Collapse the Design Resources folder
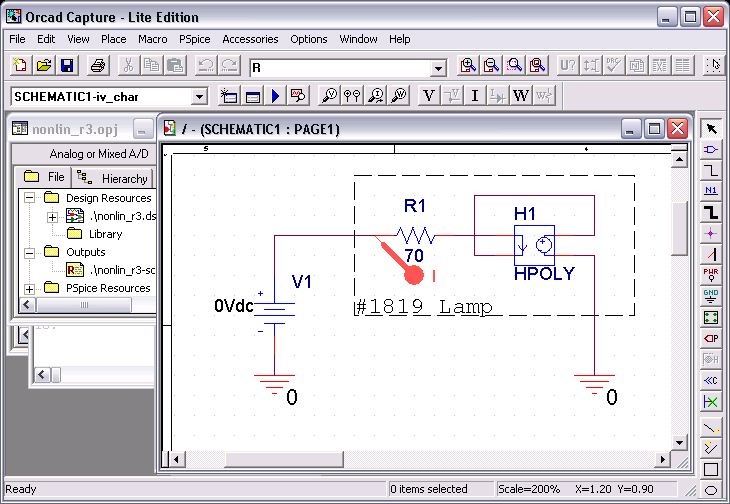This screenshot has width=730, height=504. [29, 198]
